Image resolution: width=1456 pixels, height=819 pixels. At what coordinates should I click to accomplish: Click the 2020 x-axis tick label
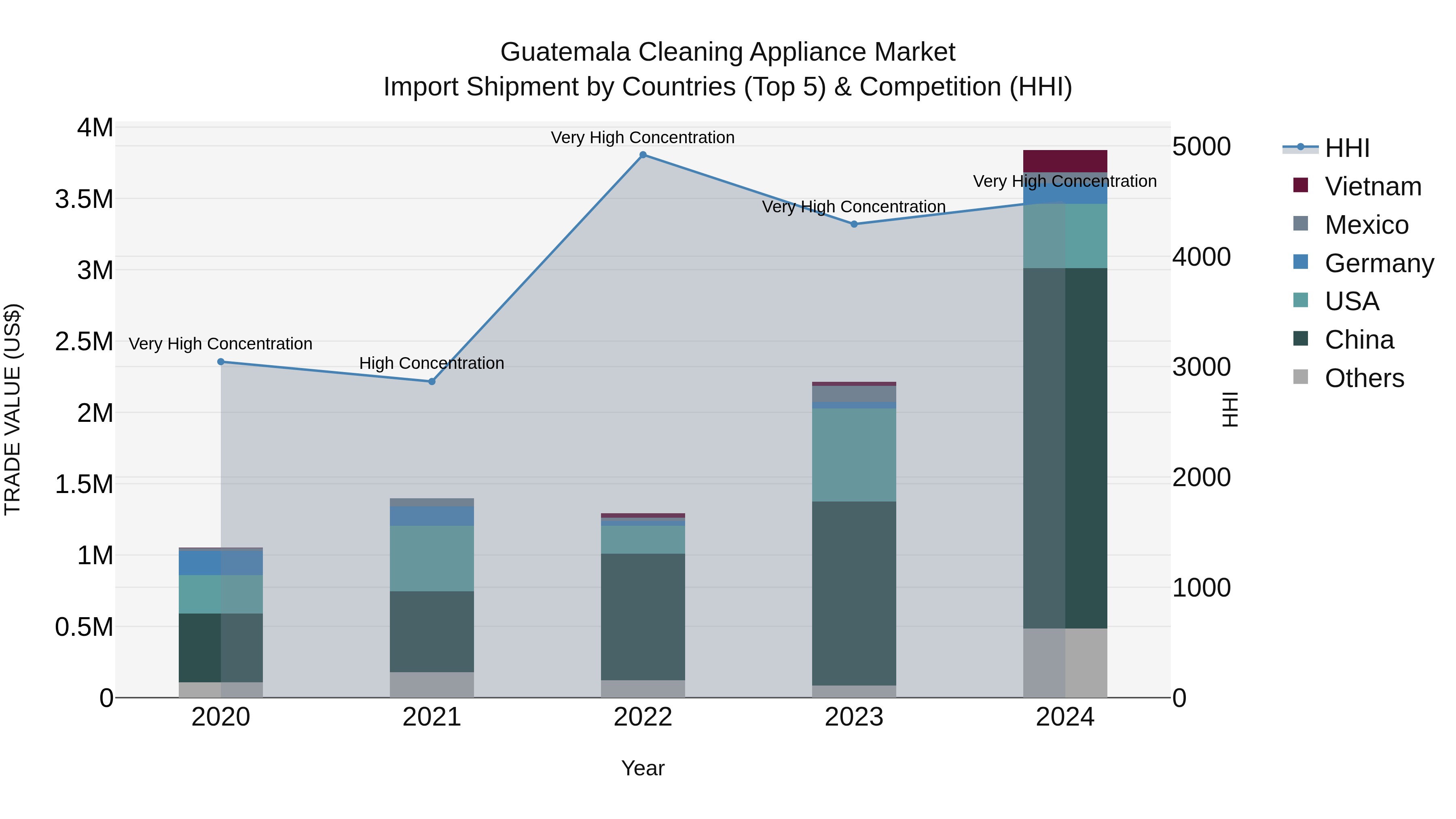[x=221, y=717]
